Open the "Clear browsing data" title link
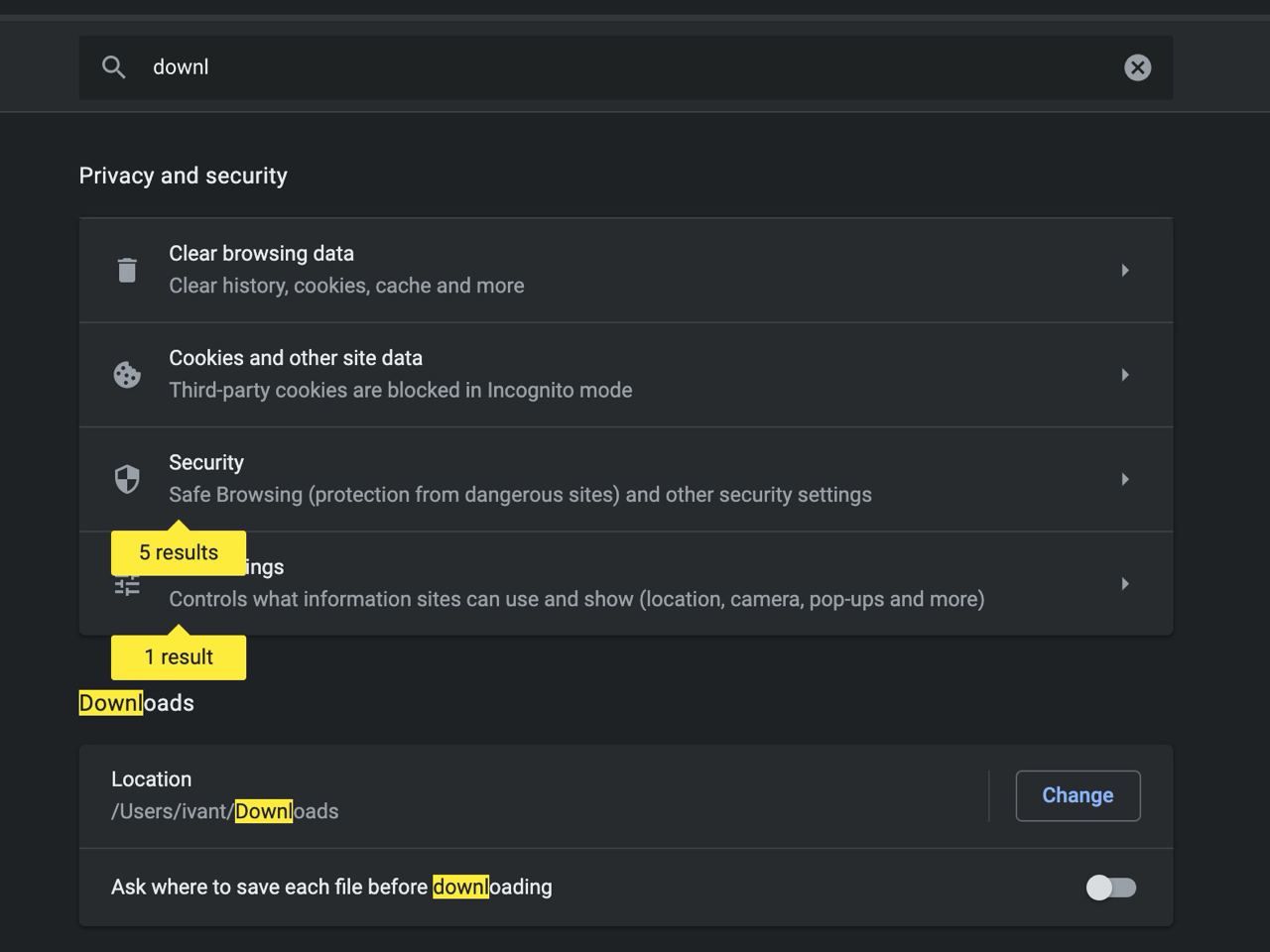The image size is (1270, 952). 261,254
